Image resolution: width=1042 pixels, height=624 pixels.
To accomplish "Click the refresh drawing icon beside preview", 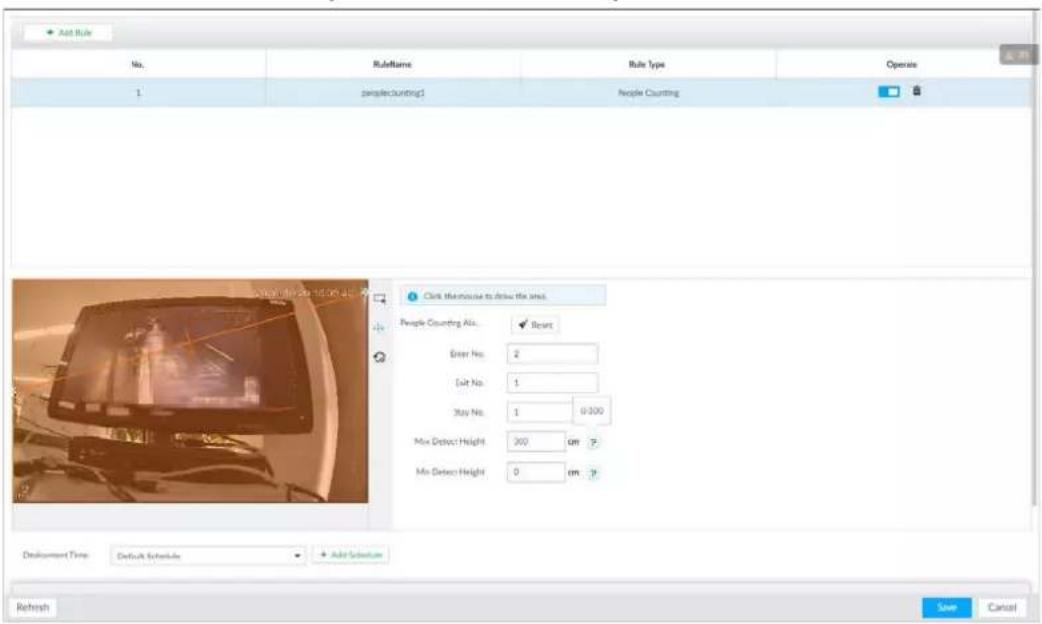I will click(x=379, y=358).
